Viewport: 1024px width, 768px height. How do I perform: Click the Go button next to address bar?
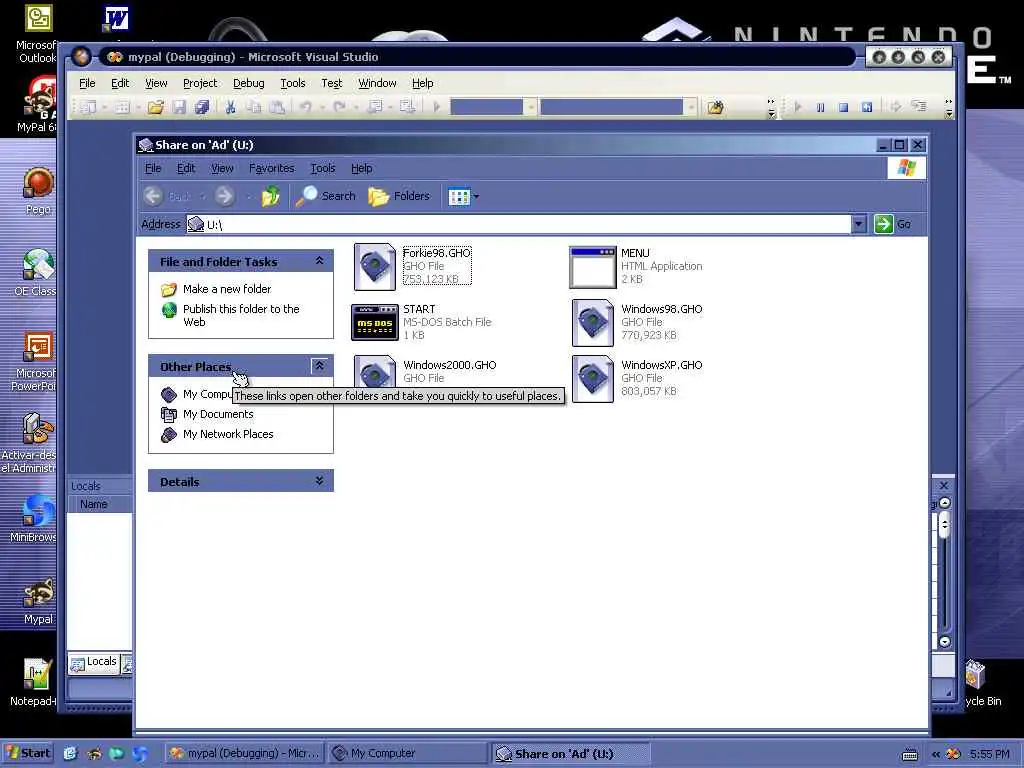(x=893, y=224)
